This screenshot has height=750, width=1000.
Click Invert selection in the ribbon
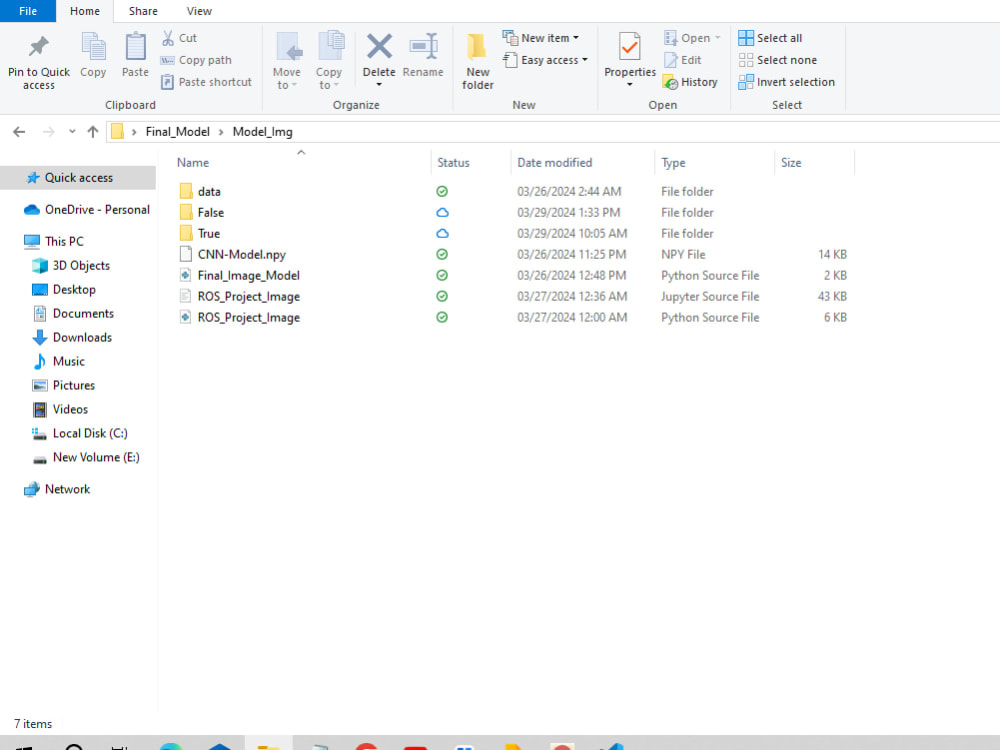click(786, 82)
